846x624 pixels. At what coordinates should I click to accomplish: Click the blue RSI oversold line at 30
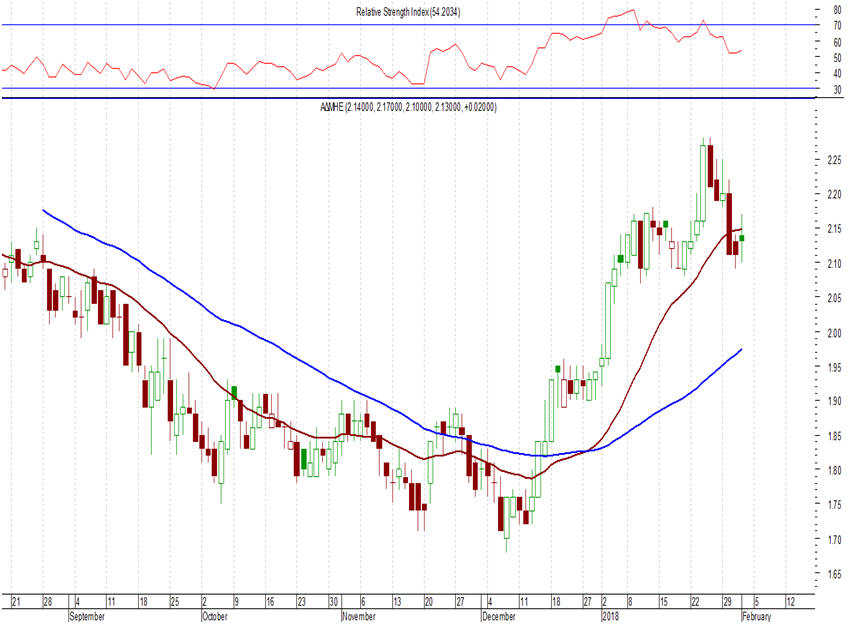tap(408, 88)
